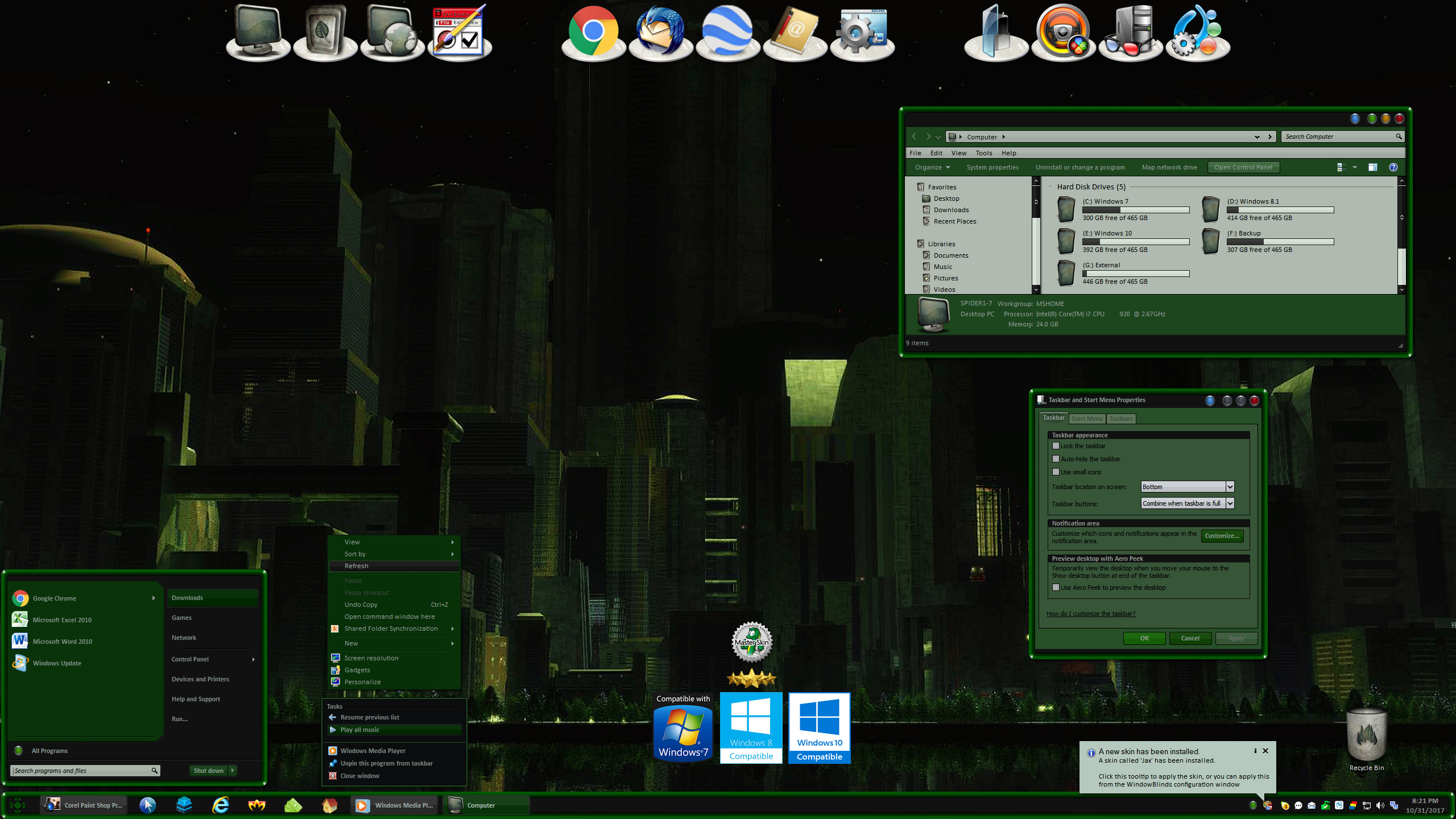Open Taskbar buttons combine dropdown
Screen dimensions: 1456x819
pyautogui.click(x=1230, y=503)
